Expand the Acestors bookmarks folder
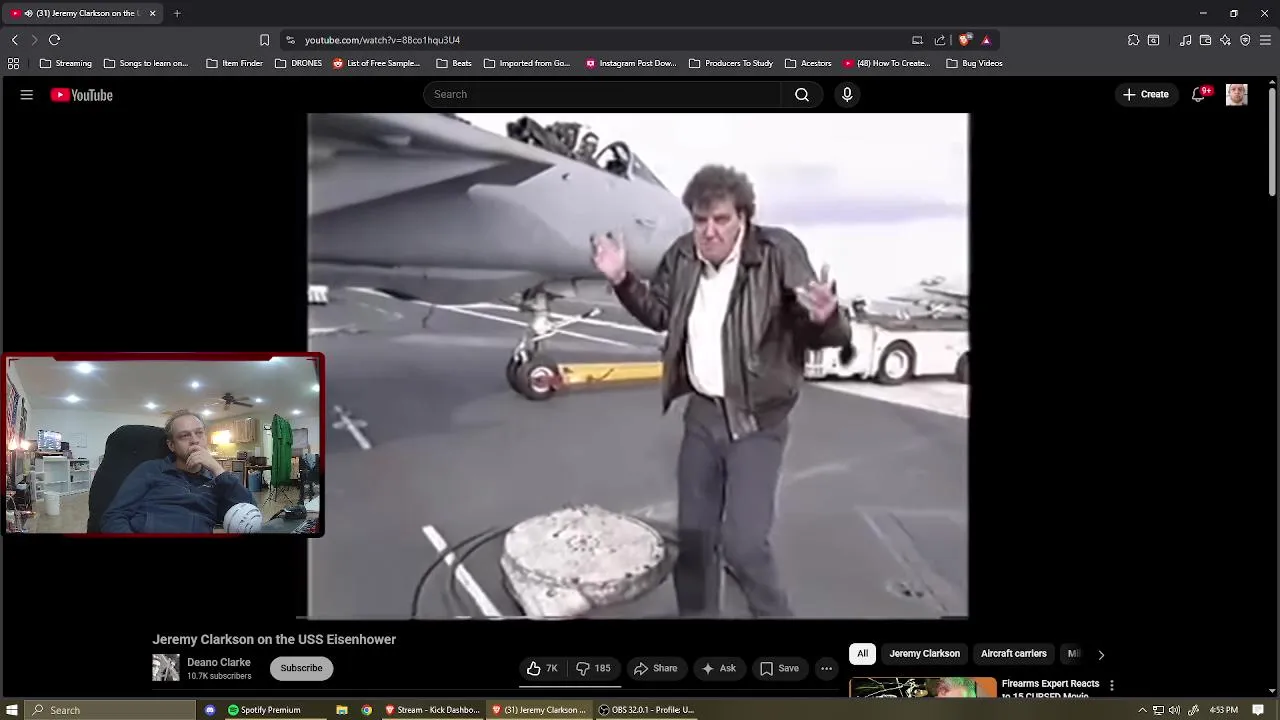1280x720 pixels. [808, 63]
